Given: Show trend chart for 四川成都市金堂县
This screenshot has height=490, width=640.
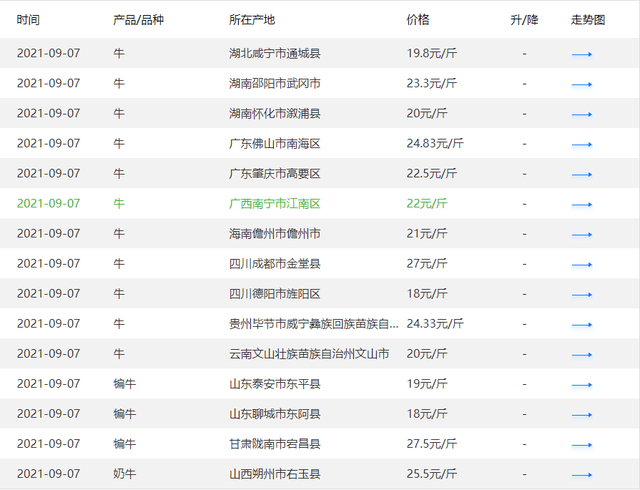Looking at the screenshot, I should 582,264.
